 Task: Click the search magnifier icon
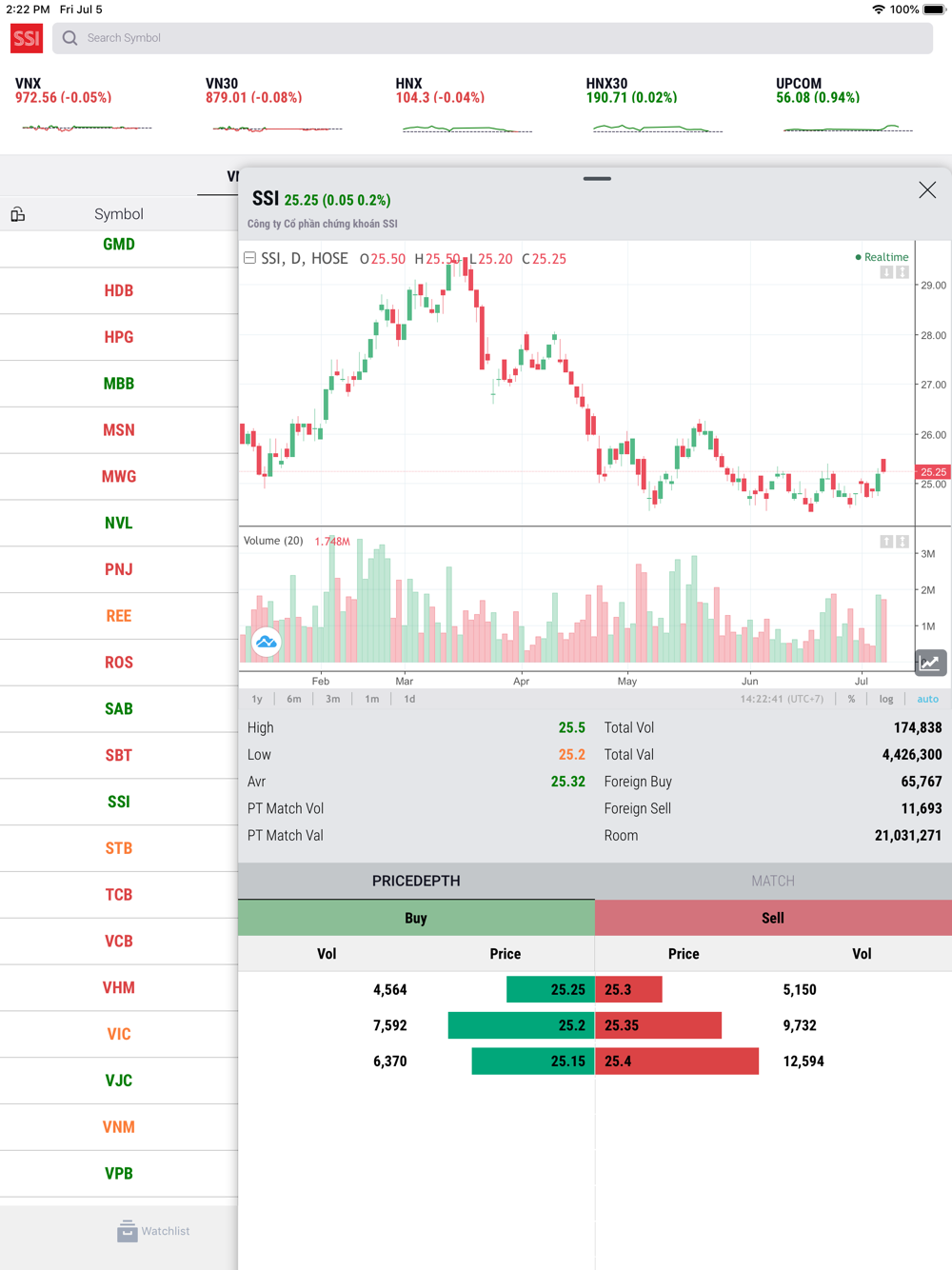coord(70,38)
